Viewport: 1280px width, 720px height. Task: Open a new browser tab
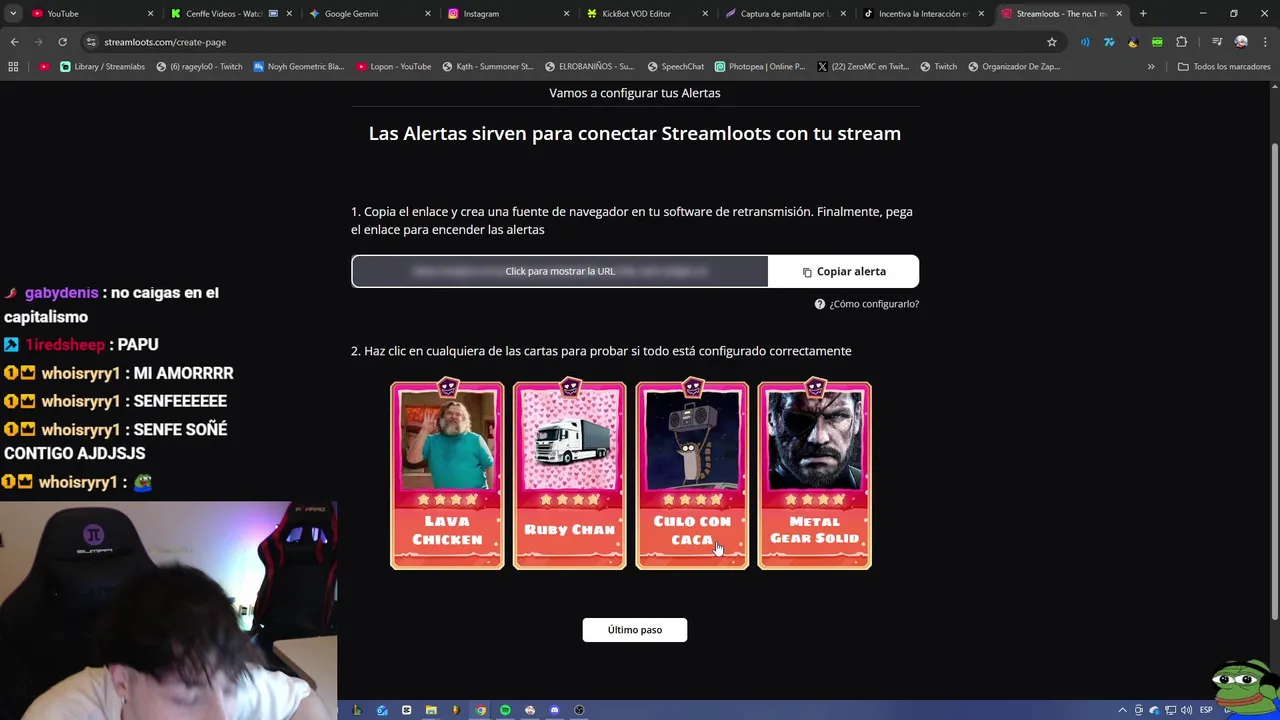coord(1143,14)
